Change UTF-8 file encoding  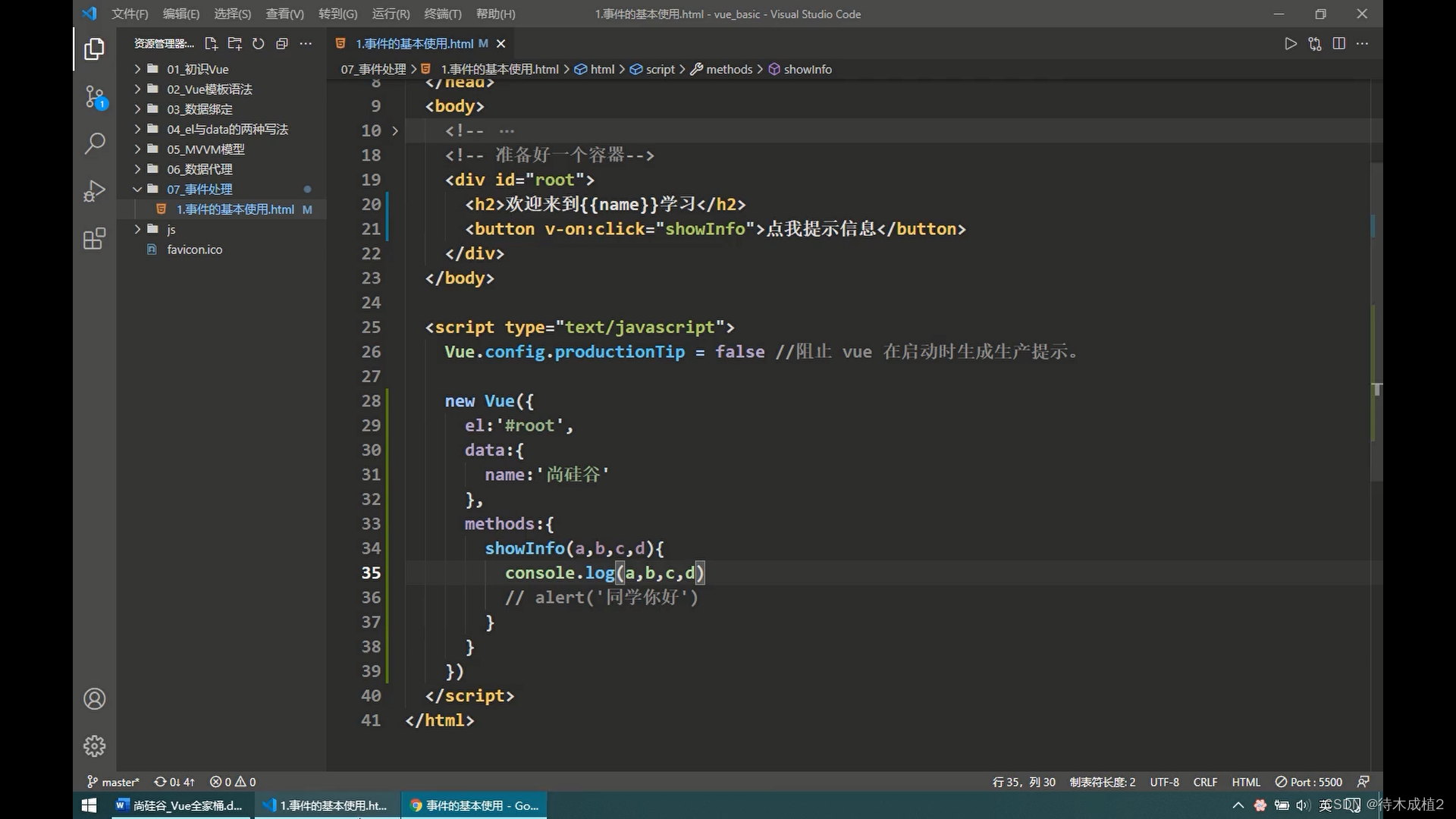tap(1164, 782)
